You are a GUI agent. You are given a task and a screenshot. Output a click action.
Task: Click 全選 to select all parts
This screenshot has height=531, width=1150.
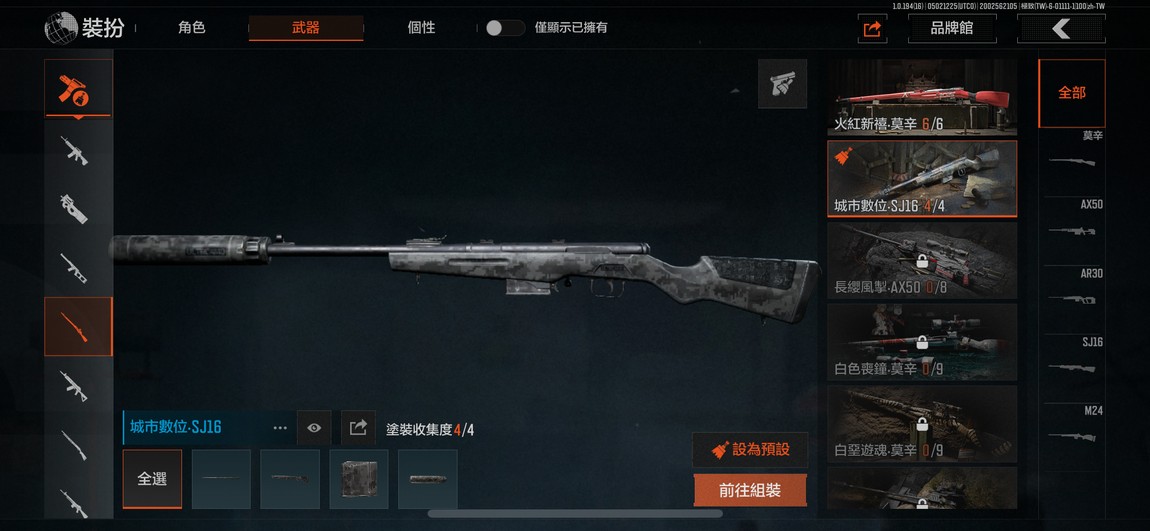click(x=152, y=479)
